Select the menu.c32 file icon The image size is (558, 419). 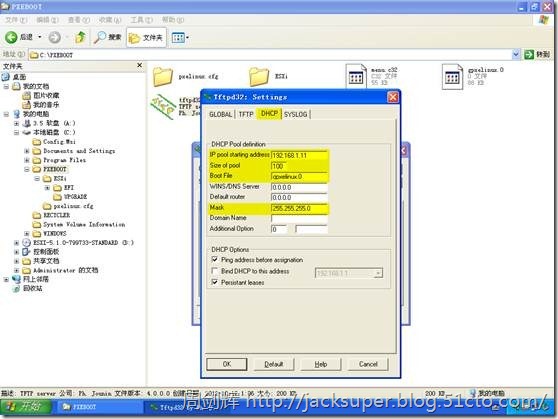(356, 76)
